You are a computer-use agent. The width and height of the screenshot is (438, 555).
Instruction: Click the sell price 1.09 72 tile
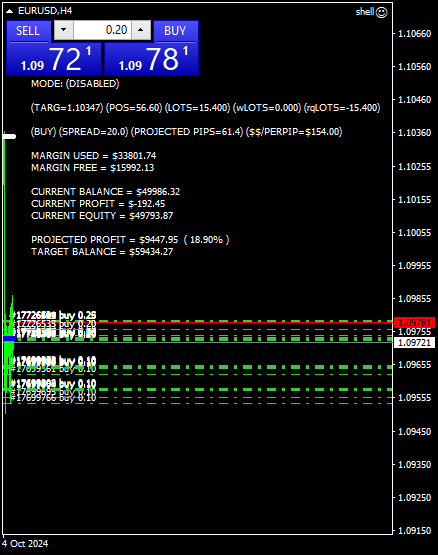54,59
